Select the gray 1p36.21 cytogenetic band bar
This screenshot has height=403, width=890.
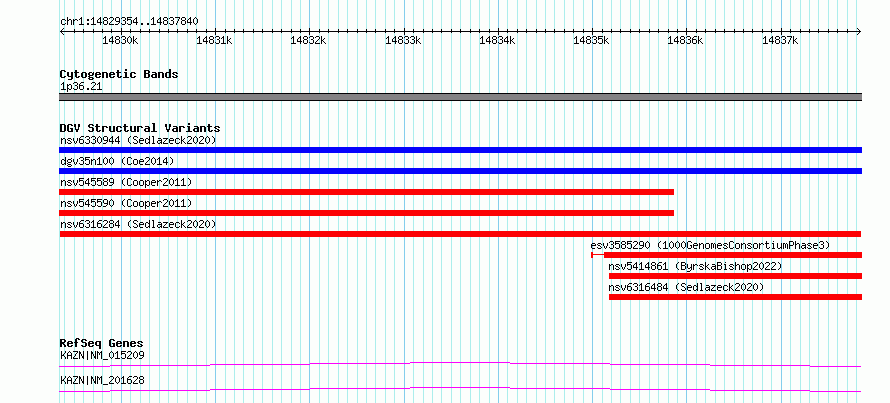click(460, 97)
